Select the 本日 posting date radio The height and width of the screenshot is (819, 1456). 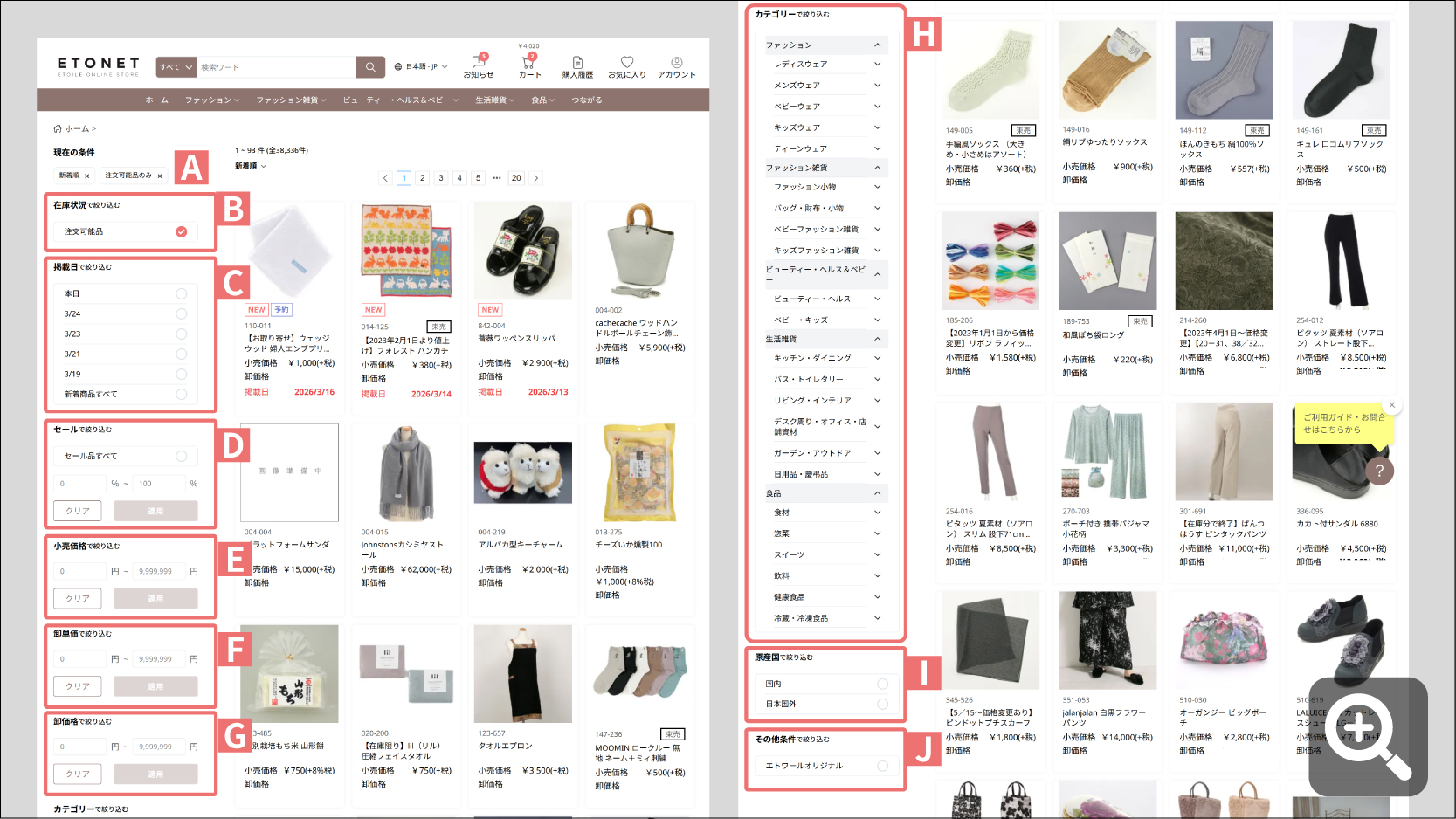pyautogui.click(x=182, y=293)
